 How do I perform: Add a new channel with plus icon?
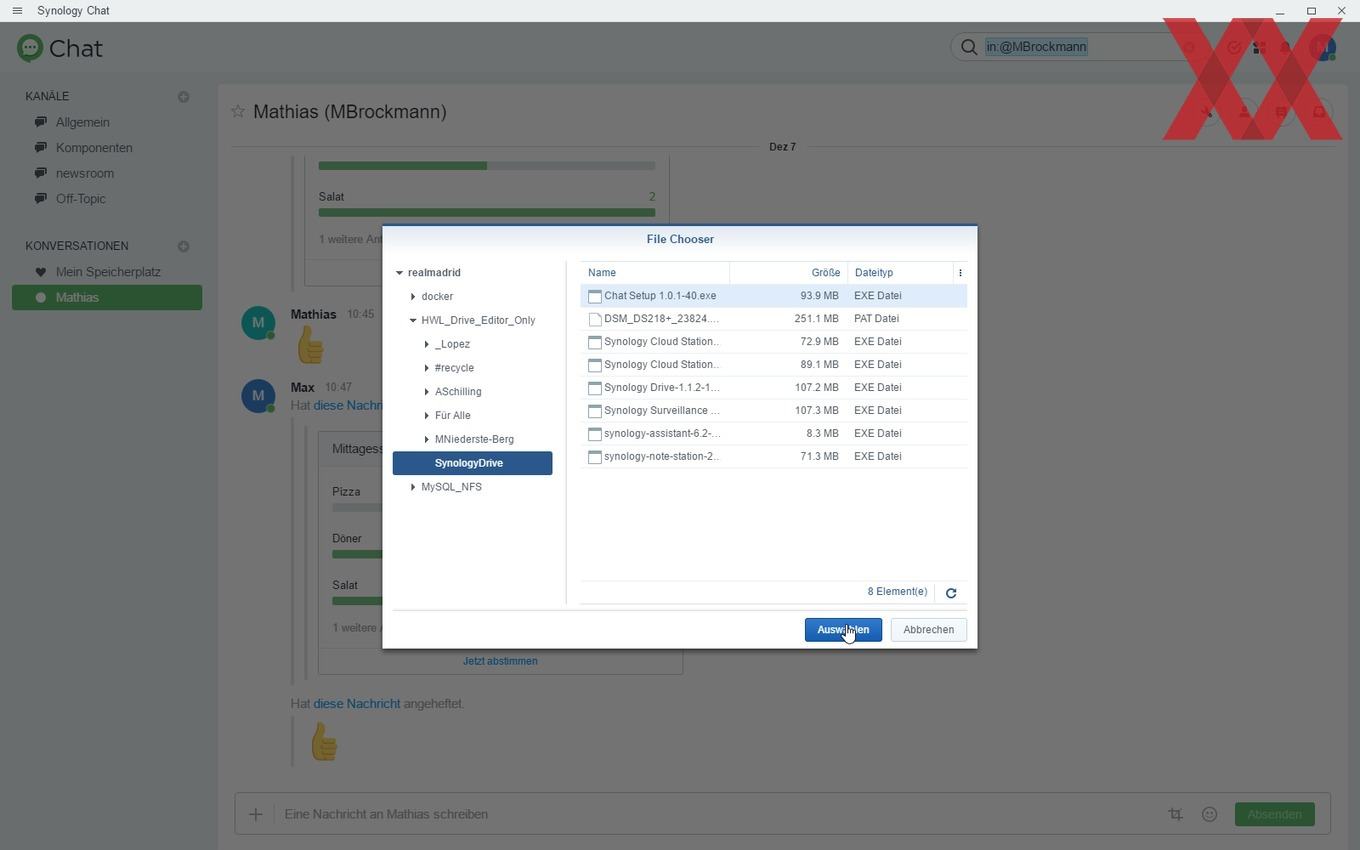coord(183,97)
